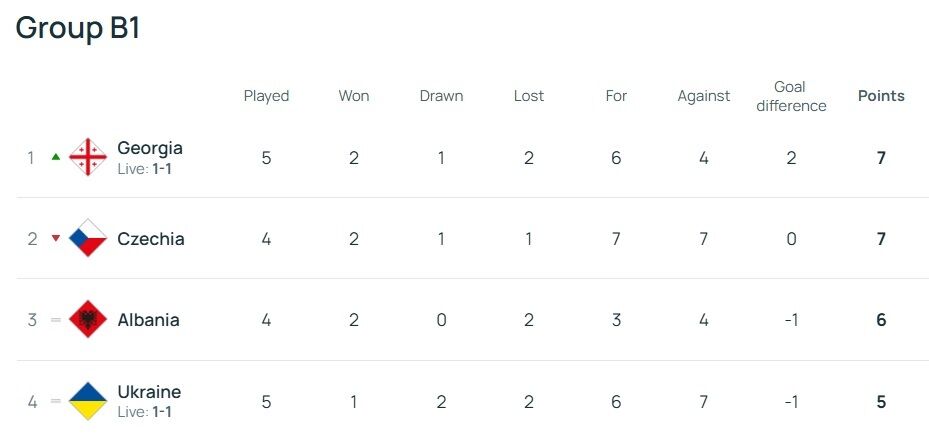The height and width of the screenshot is (436, 929).
Task: Click the Czechia flag icon
Action: pos(88,239)
